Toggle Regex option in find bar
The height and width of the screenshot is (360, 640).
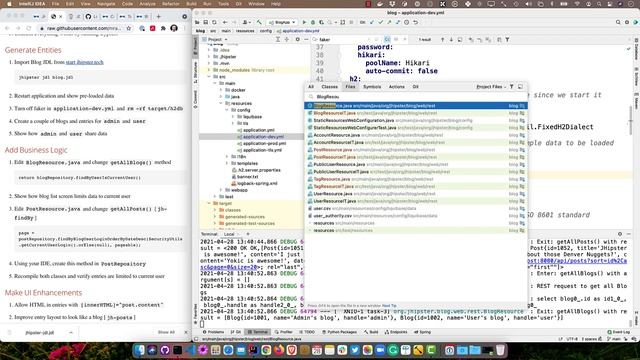(404, 40)
